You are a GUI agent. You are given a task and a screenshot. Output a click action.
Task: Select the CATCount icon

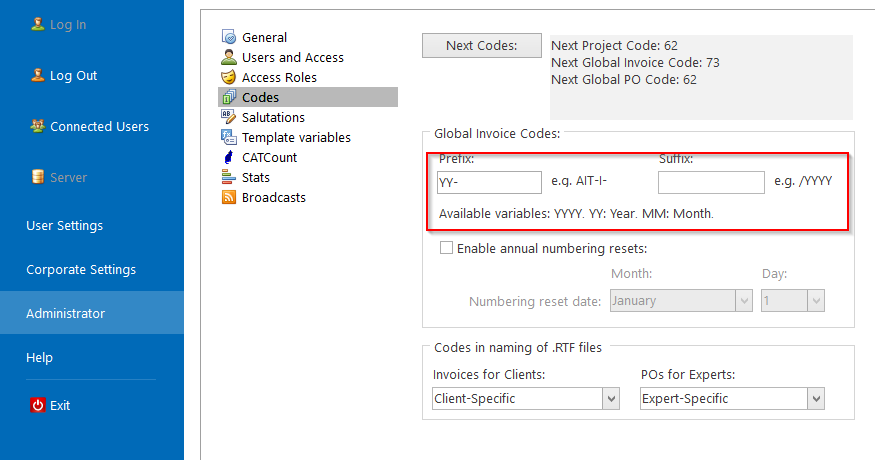tap(229, 157)
